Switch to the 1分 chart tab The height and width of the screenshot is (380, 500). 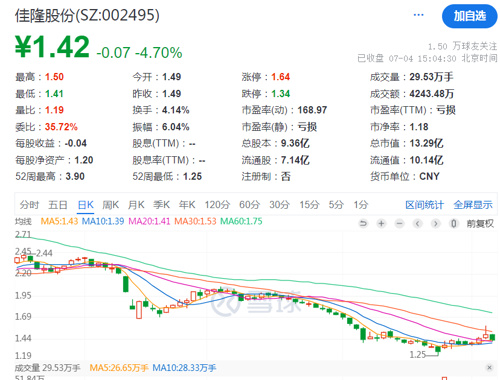click(361, 205)
